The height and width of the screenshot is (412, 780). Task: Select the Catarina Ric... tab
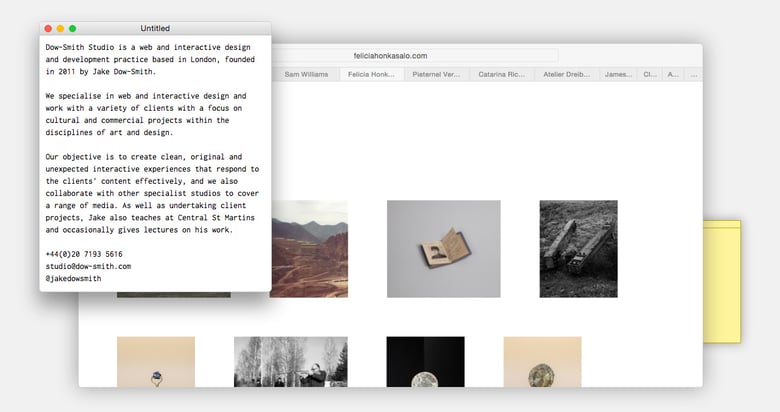click(x=501, y=74)
